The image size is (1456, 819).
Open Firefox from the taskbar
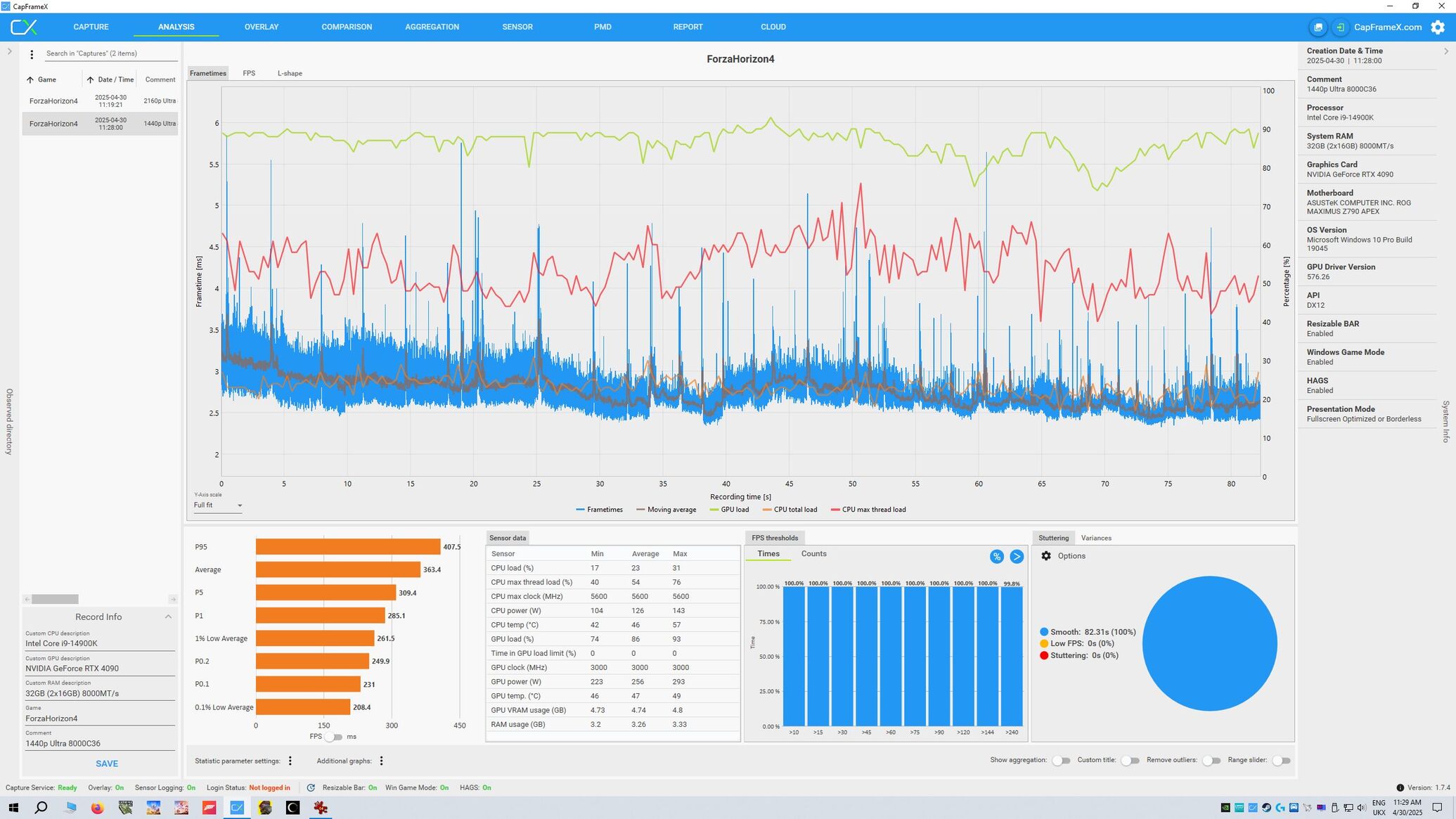point(97,808)
